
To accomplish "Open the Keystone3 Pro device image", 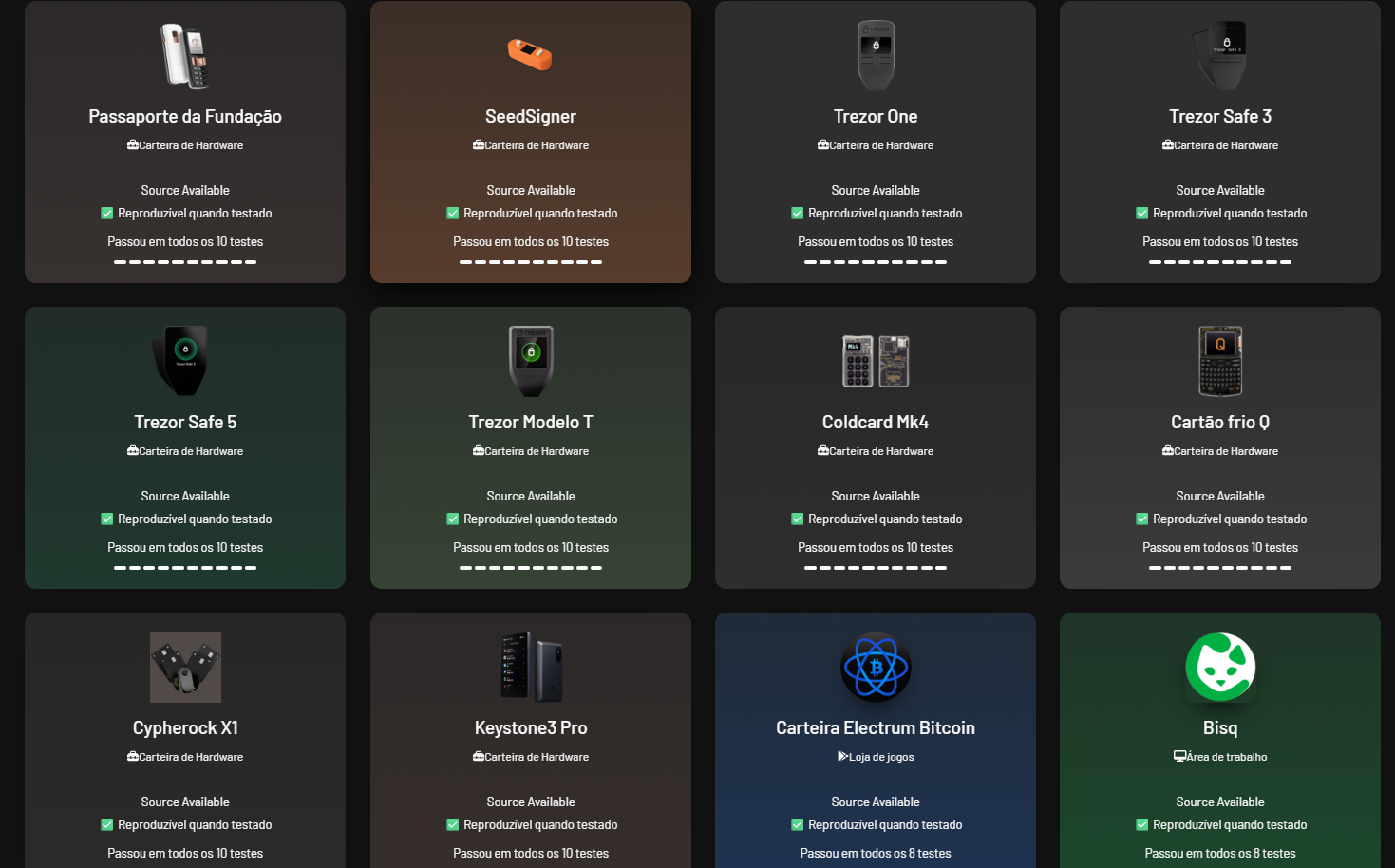I will click(x=531, y=667).
